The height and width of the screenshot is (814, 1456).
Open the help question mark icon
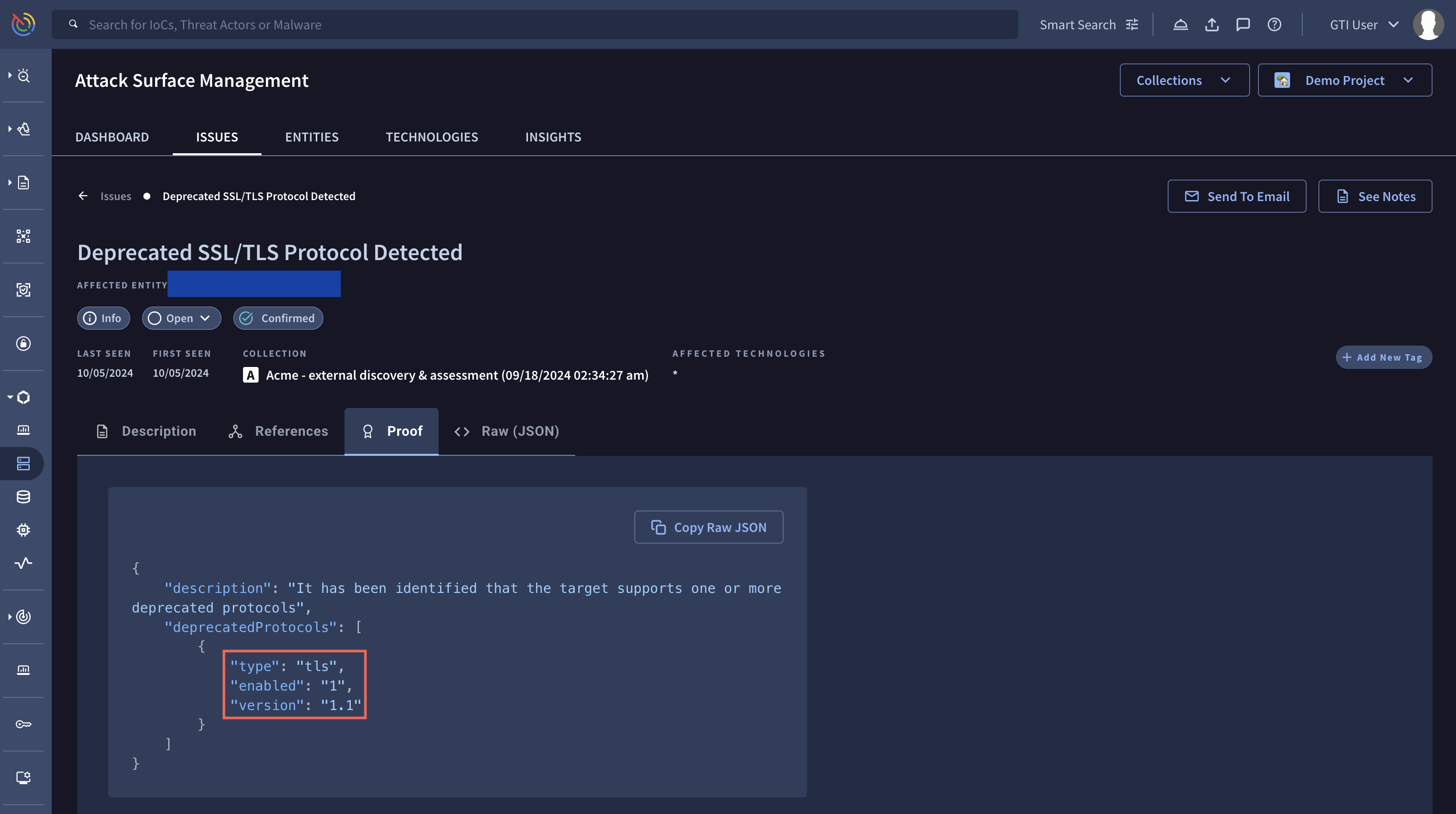(x=1274, y=24)
